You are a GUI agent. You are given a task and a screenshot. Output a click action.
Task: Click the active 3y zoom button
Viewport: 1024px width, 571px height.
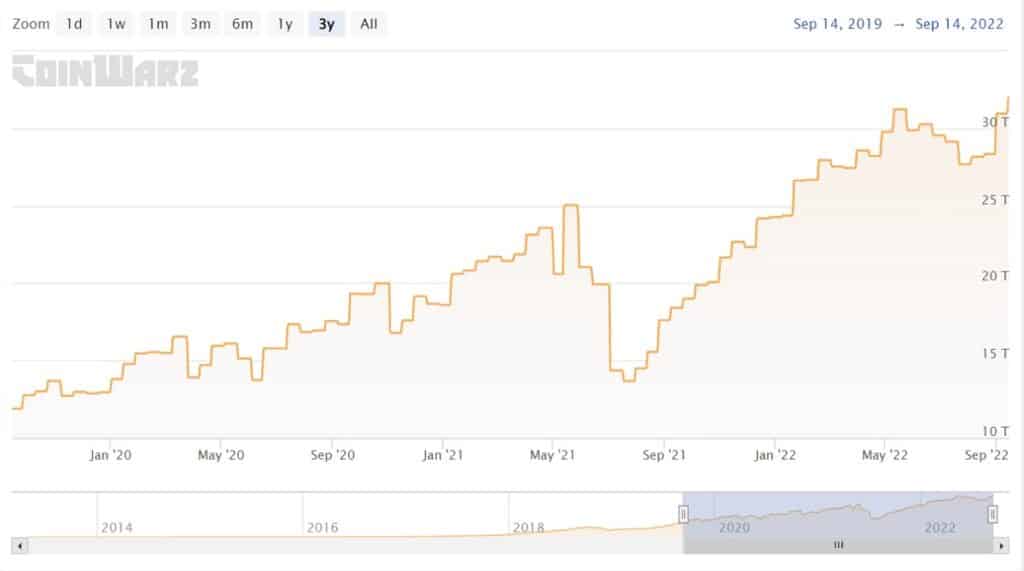point(326,24)
